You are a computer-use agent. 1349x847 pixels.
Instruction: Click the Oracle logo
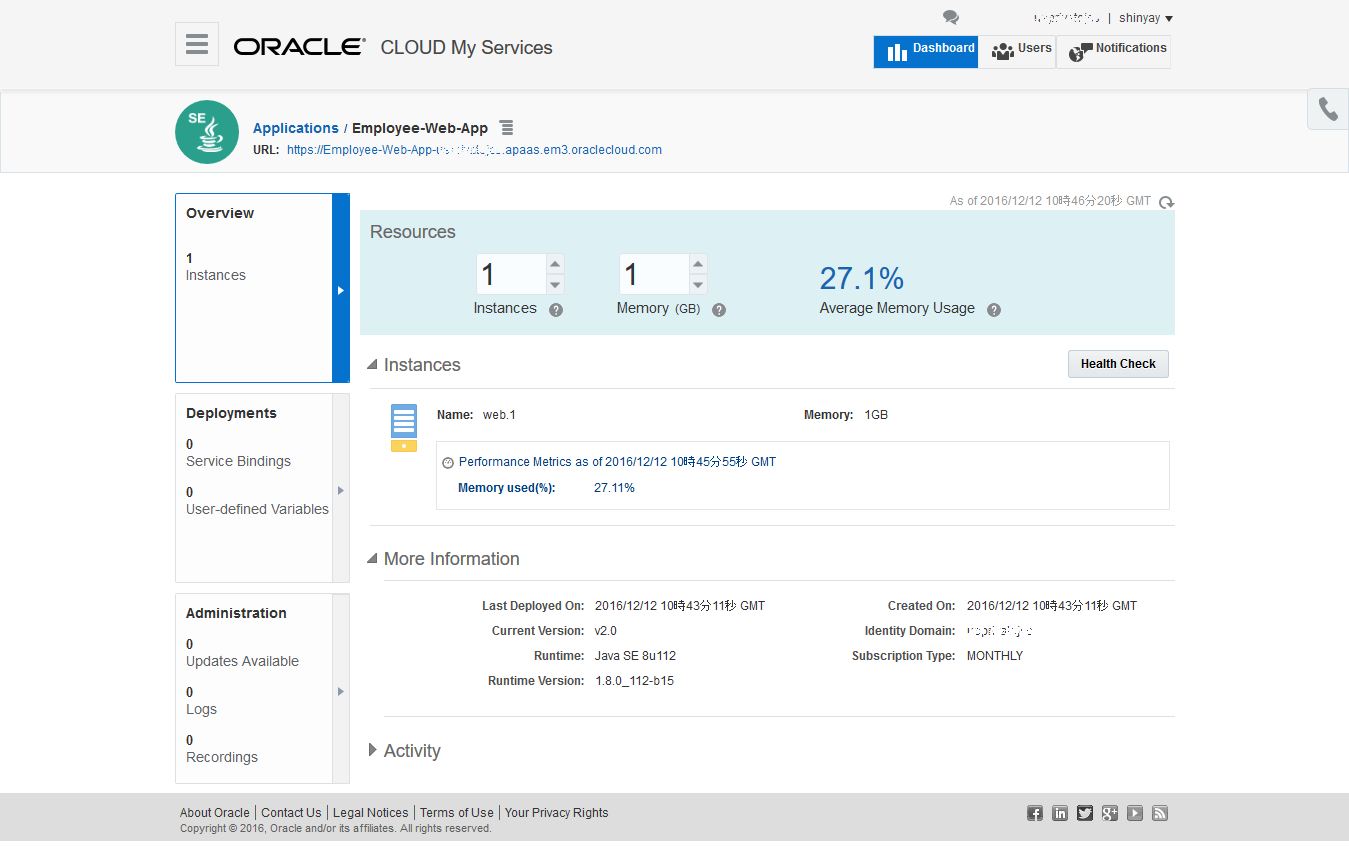click(300, 47)
